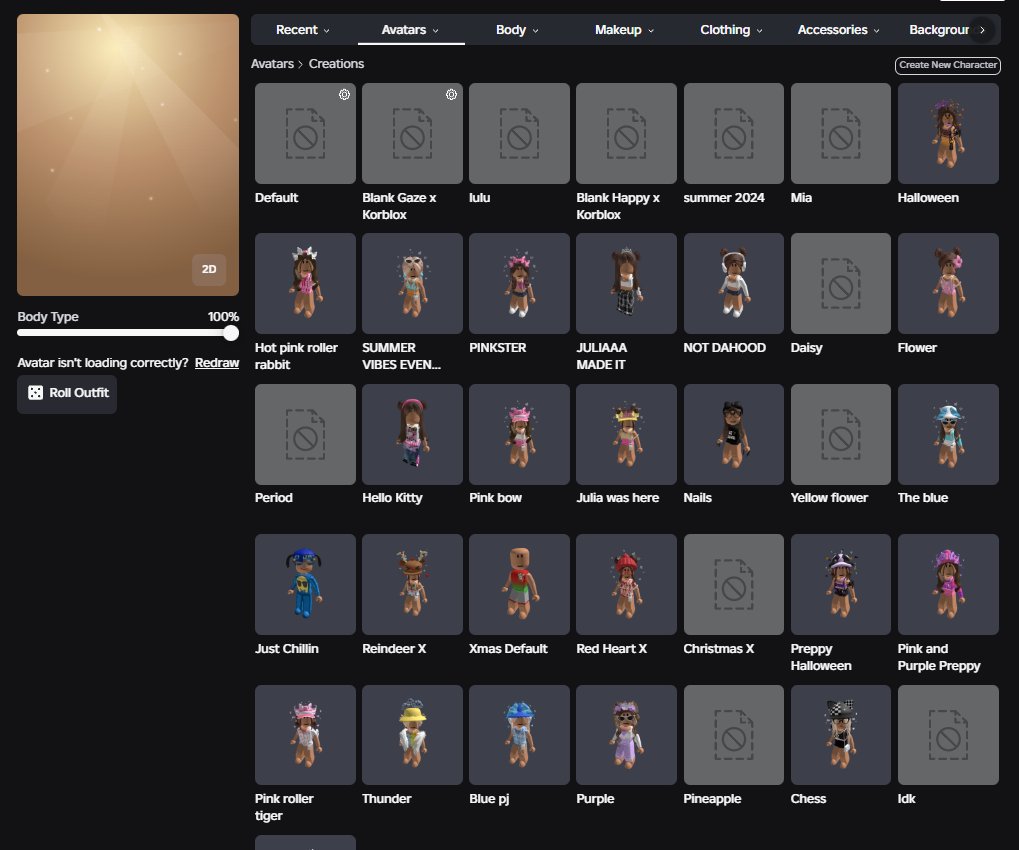The height and width of the screenshot is (850, 1019).
Task: Select the Halloween avatar thumbnail
Action: coord(948,133)
